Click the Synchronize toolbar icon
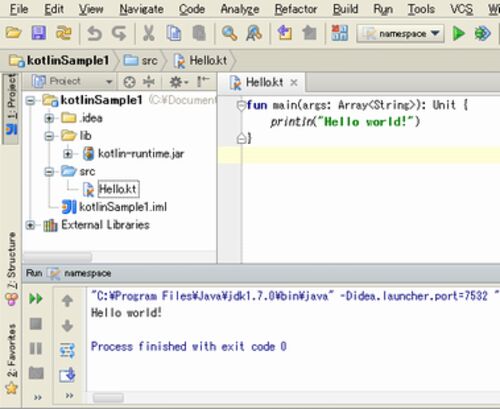Viewport: 500px width, 409px height. click(64, 33)
